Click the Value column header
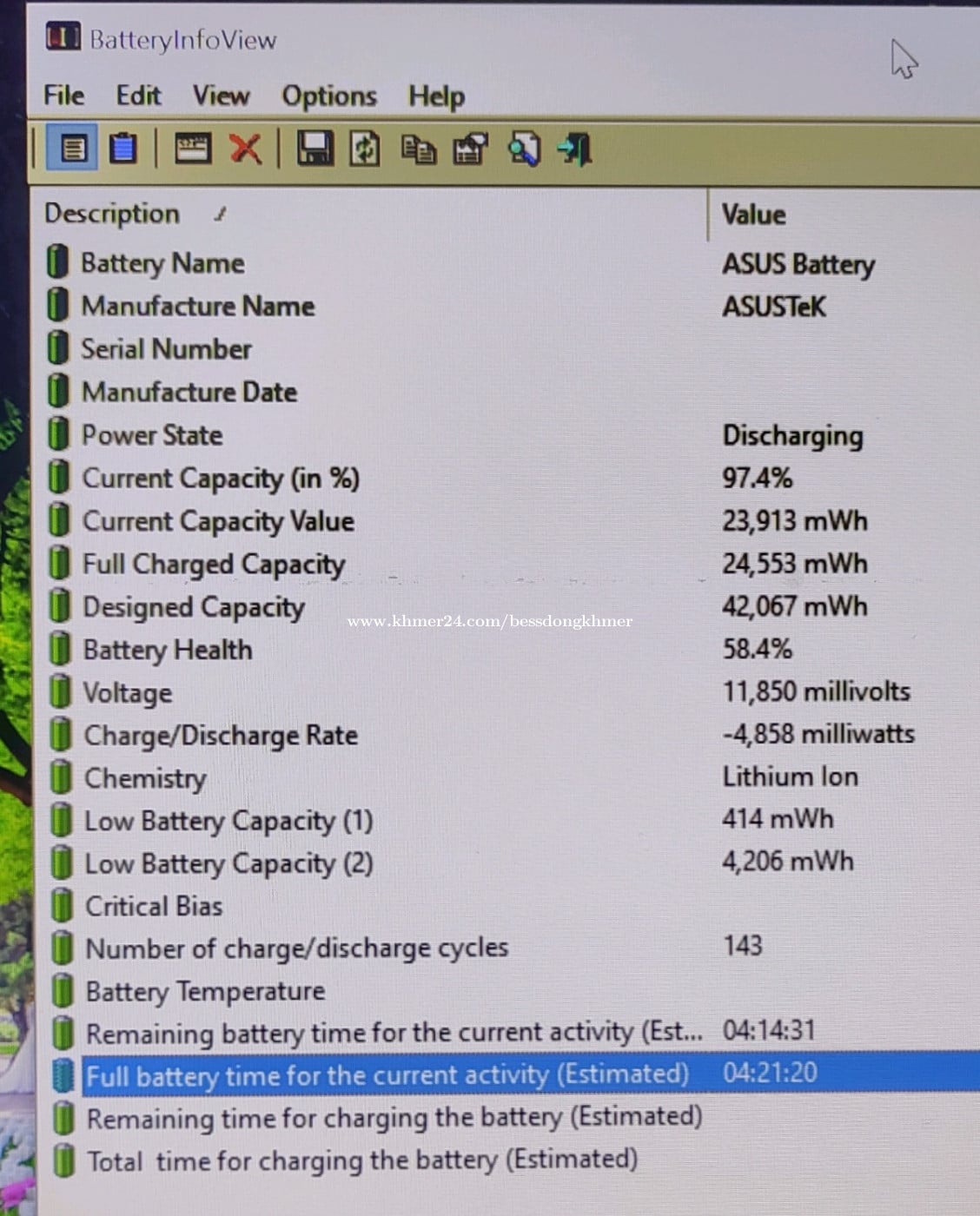The image size is (980, 1216). click(753, 215)
